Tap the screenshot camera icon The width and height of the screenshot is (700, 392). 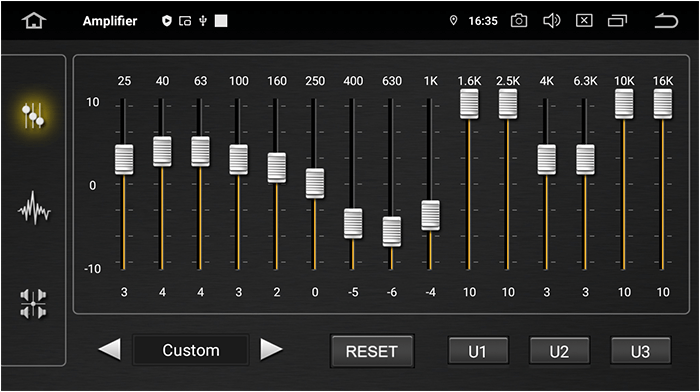519,21
